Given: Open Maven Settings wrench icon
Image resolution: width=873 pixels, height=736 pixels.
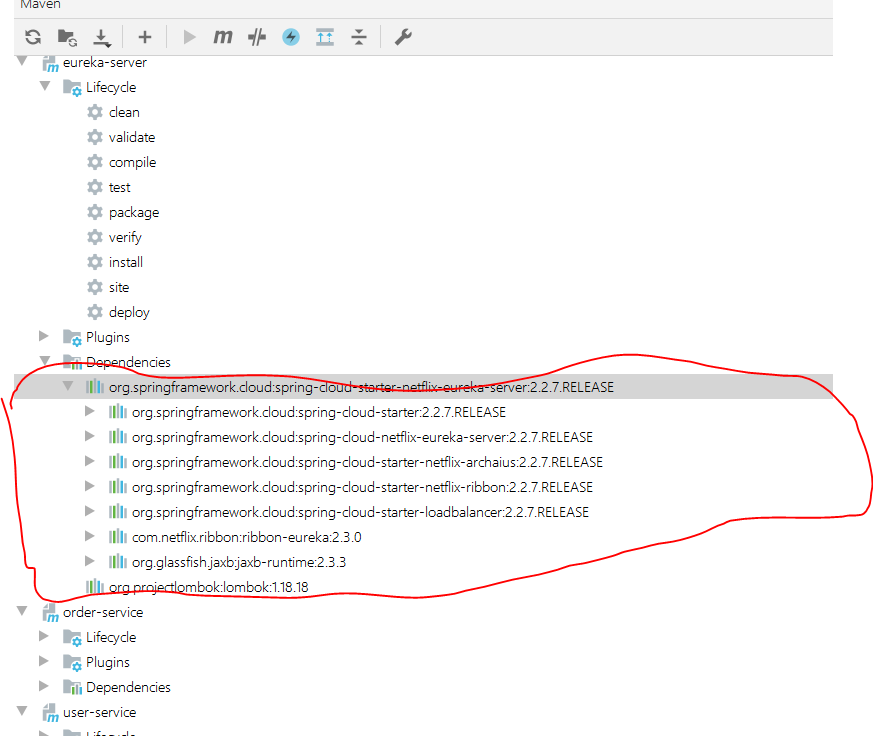Looking at the screenshot, I should (x=403, y=37).
